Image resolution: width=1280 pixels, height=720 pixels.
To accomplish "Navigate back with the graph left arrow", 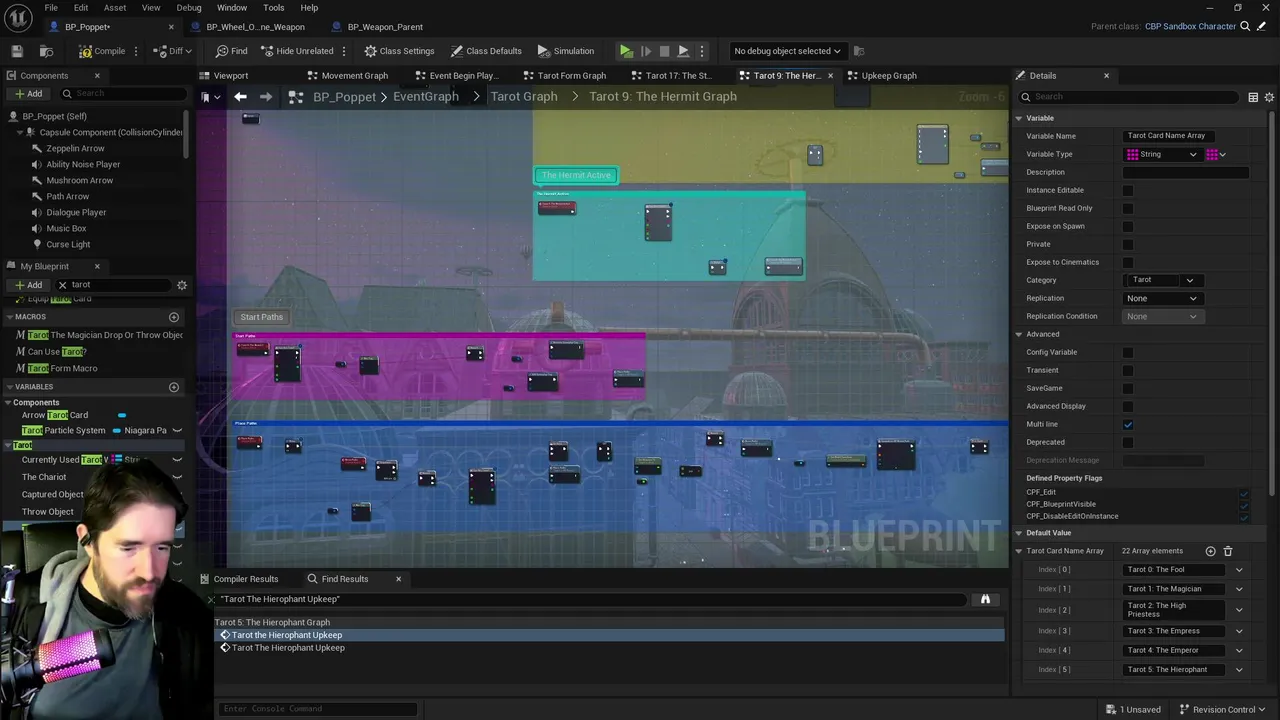I will (x=240, y=97).
